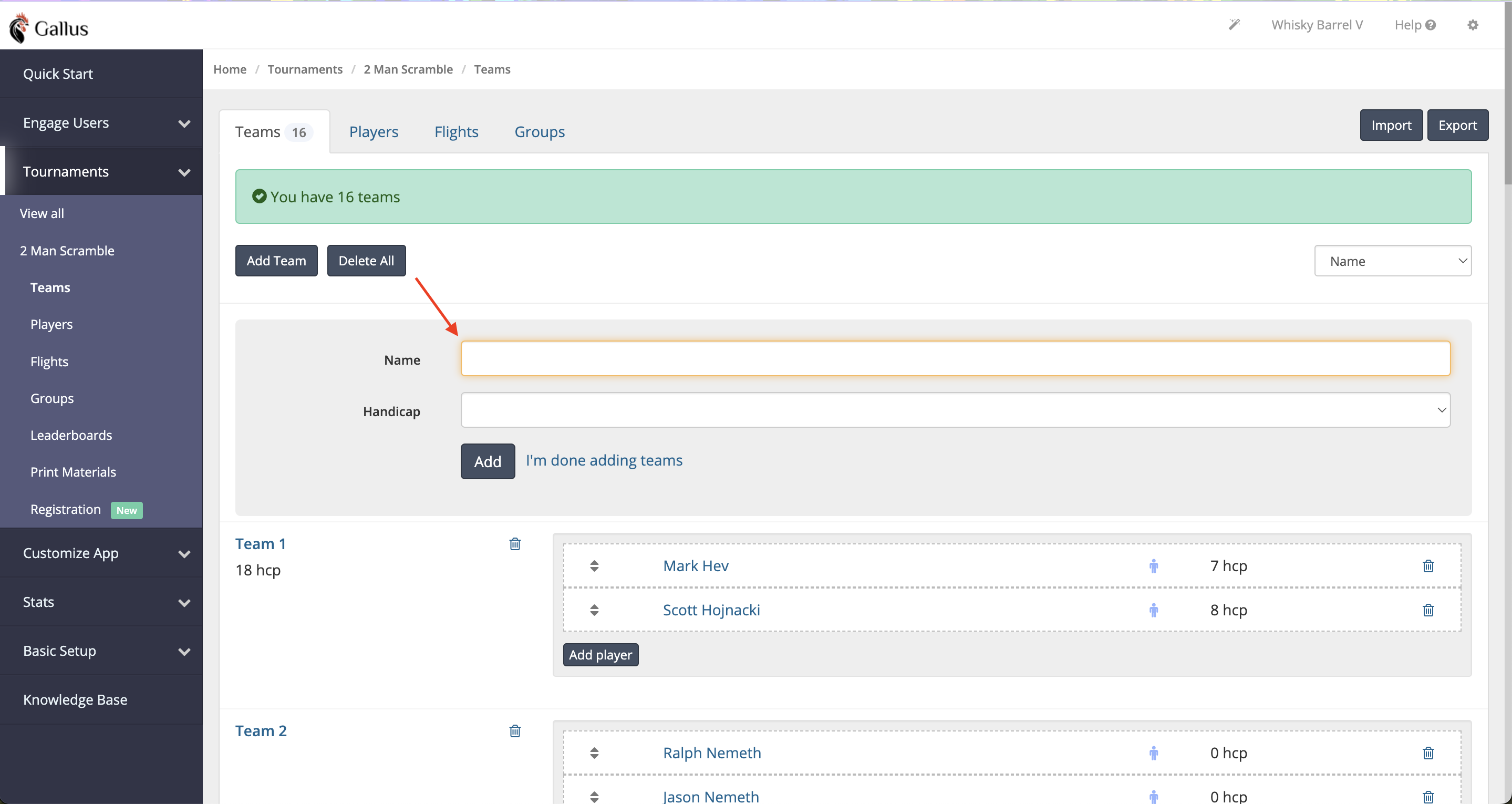Open Flights in the sidebar
Screen dimensions: 1512x804
49,361
